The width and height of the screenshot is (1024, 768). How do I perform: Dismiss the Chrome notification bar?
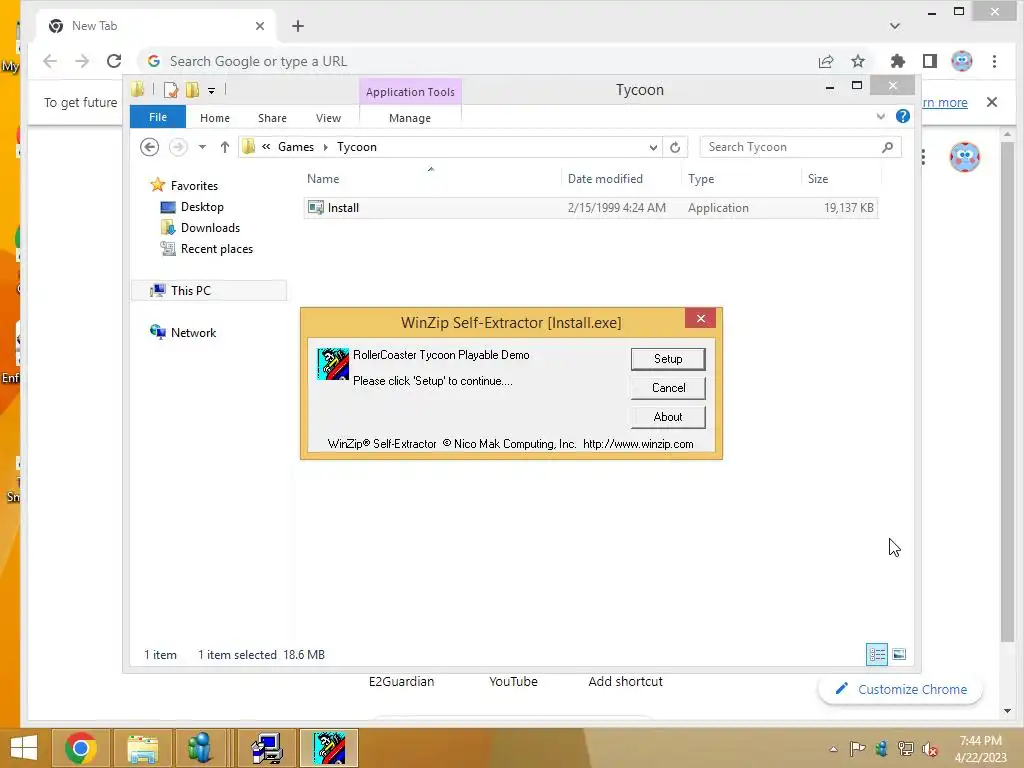991,102
